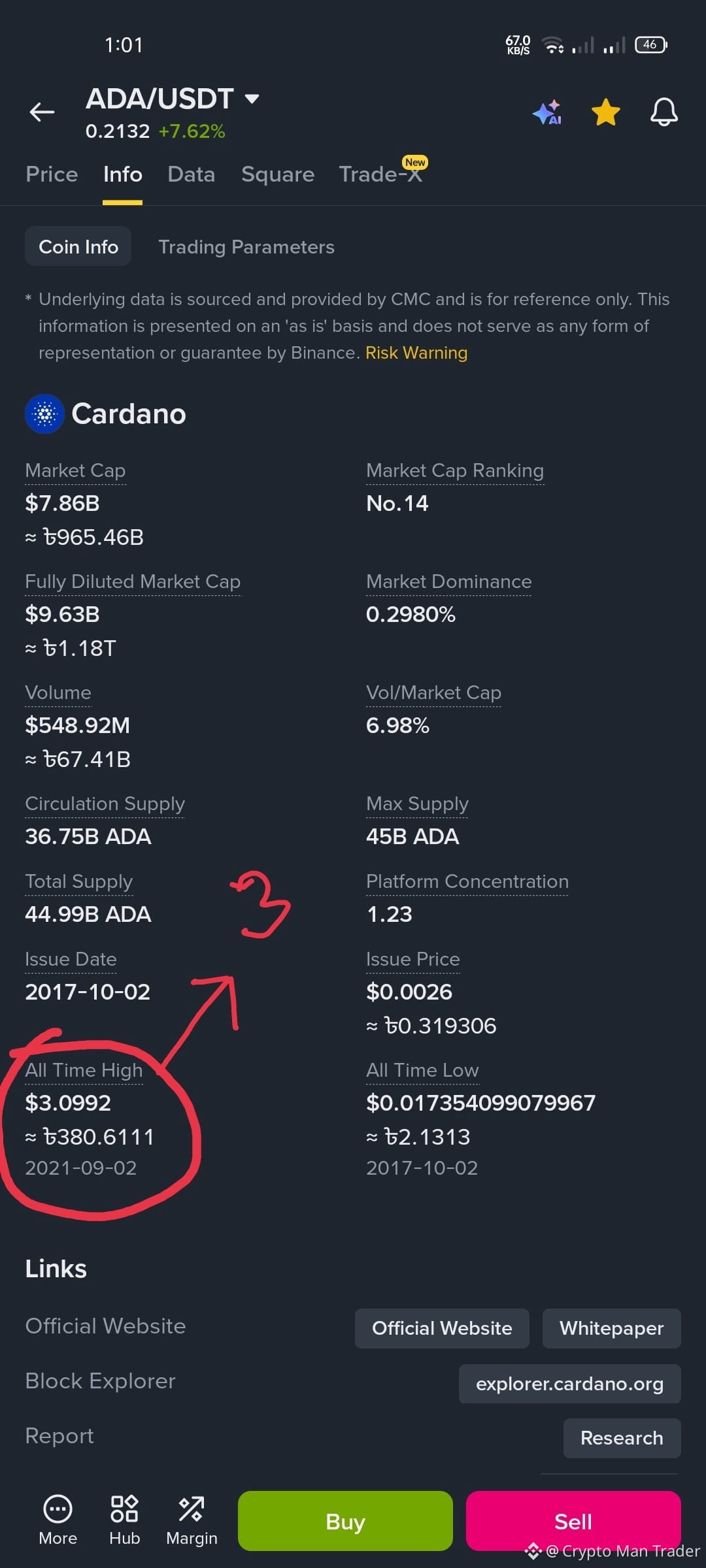
Task: Select the Coin Info pill
Action: click(x=78, y=246)
